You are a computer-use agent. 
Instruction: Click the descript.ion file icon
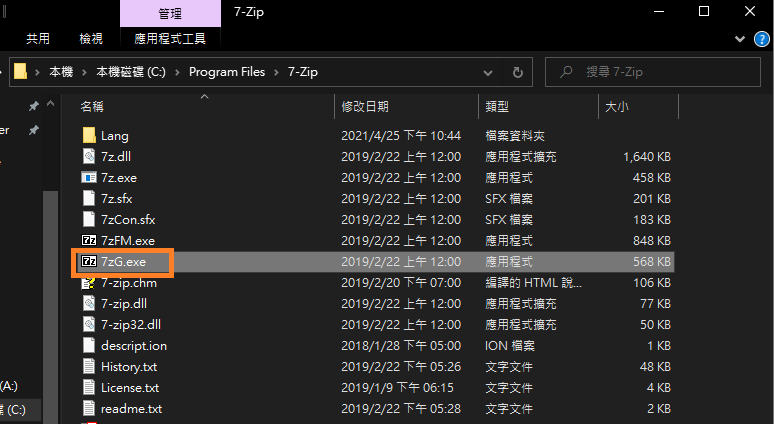click(89, 346)
